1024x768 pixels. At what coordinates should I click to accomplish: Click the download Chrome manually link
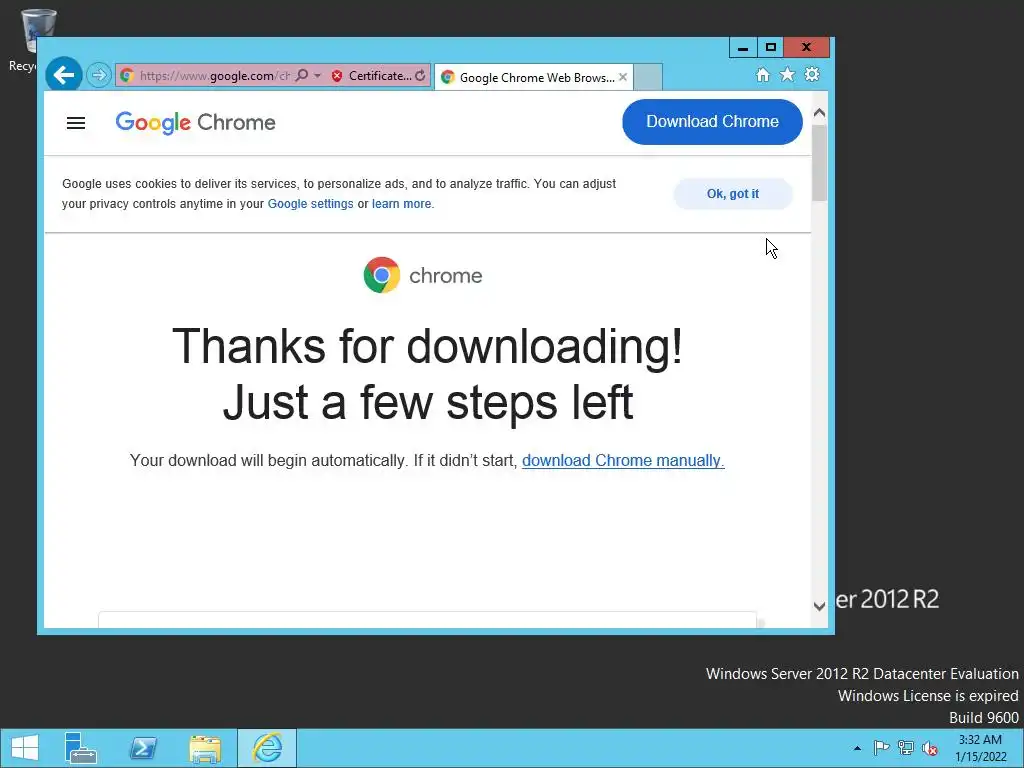pyautogui.click(x=623, y=460)
